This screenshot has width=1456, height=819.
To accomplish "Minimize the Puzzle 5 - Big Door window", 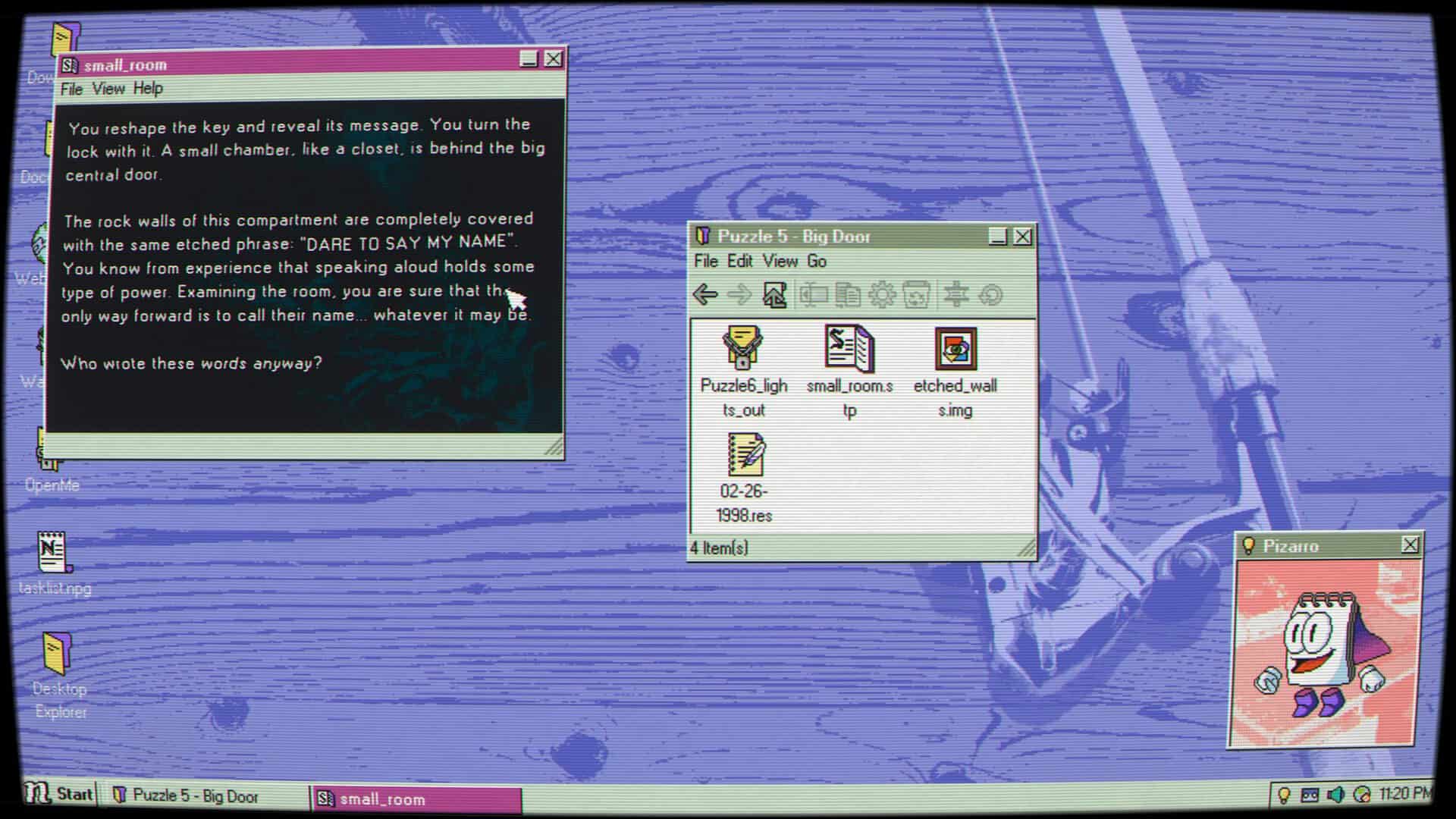I will click(x=998, y=237).
